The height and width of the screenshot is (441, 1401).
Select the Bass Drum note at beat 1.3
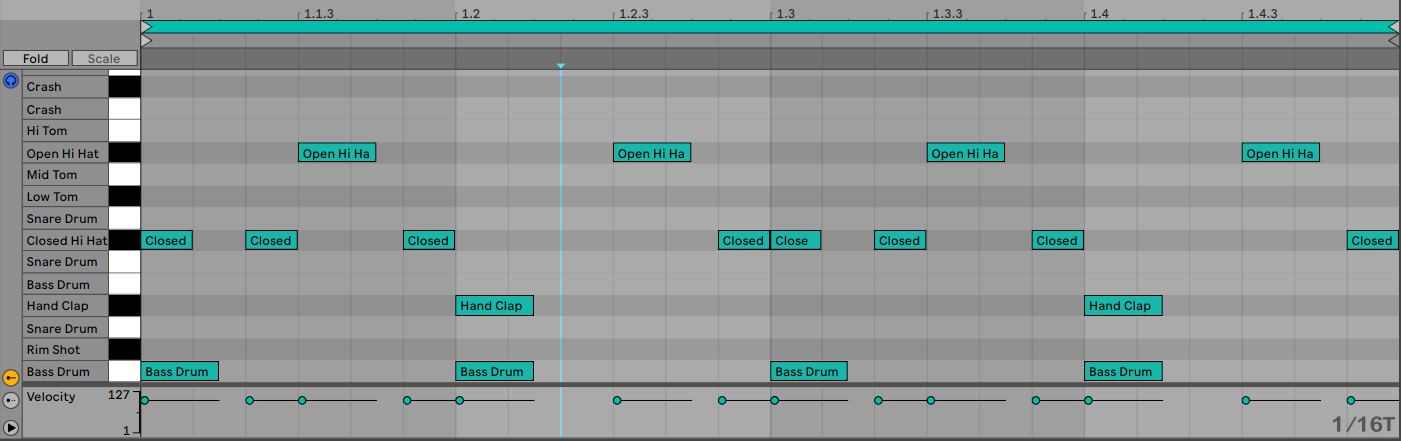[x=808, y=372]
